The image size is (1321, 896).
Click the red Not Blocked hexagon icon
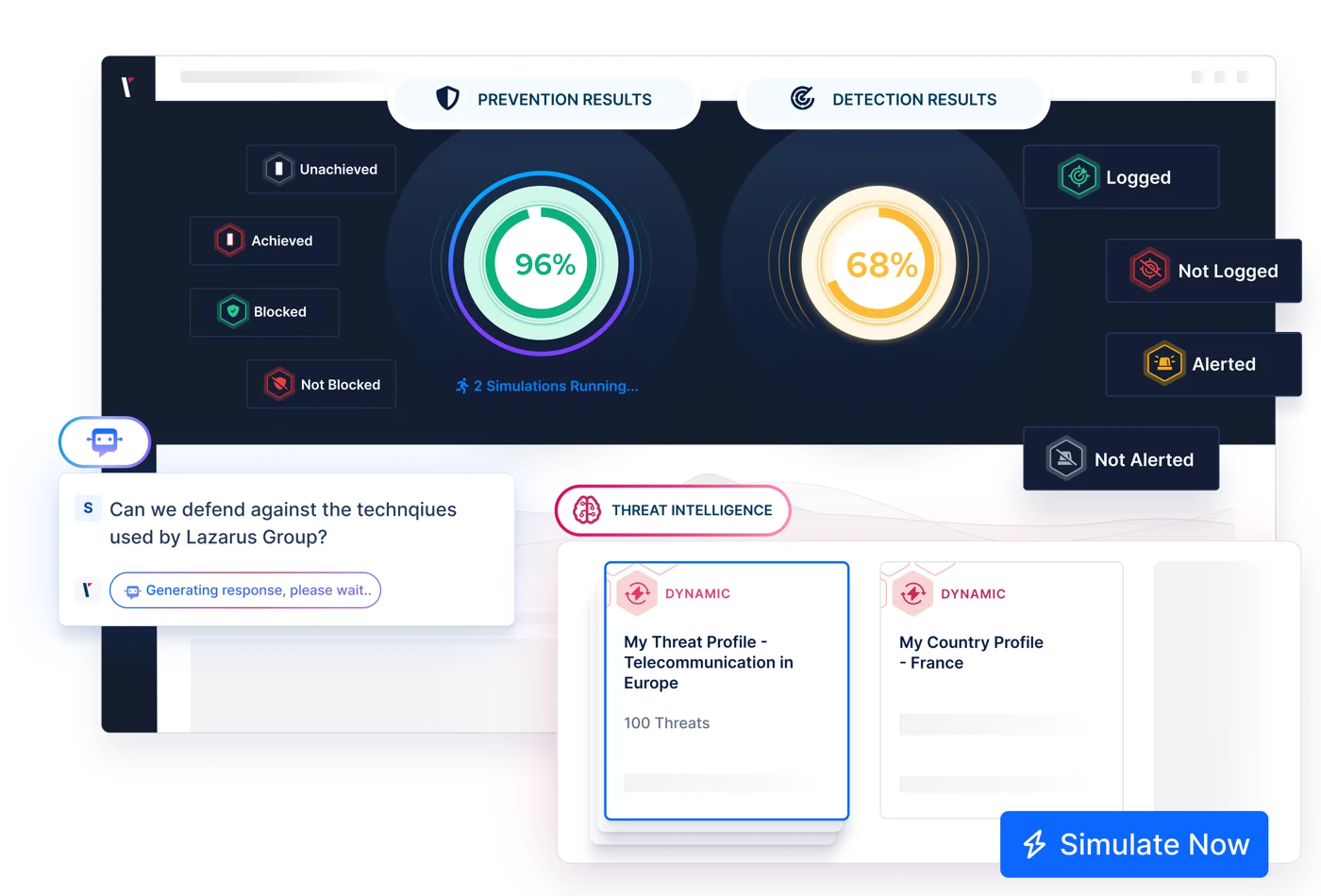click(x=278, y=384)
